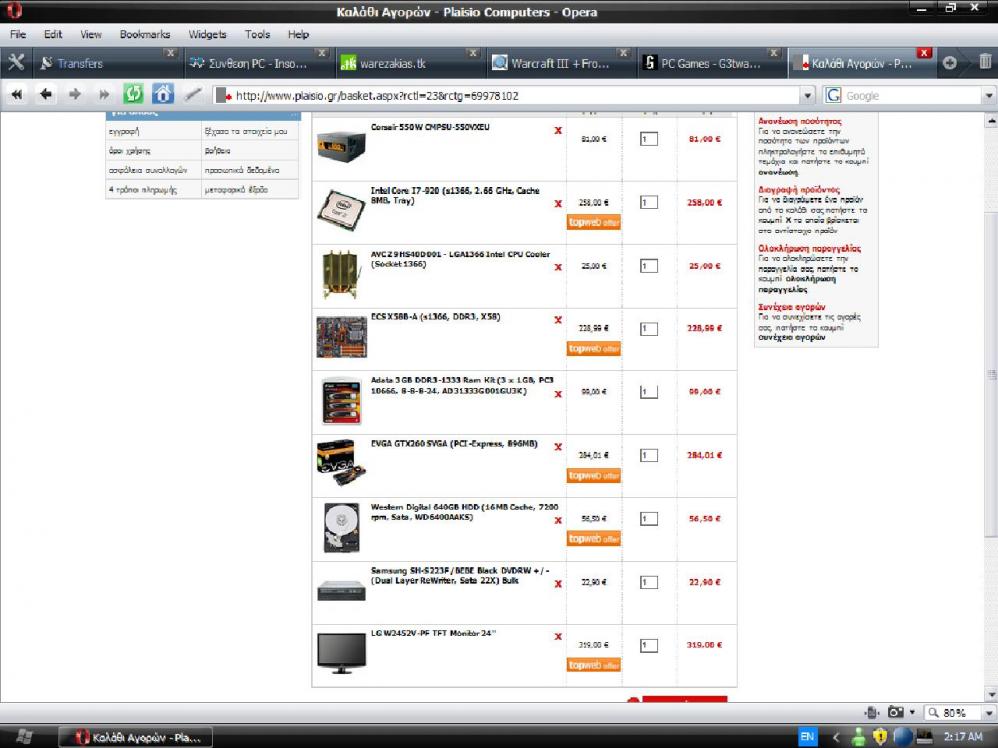Close the Καλάθι Αγορών tab
998x748 pixels.
[x=924, y=53]
